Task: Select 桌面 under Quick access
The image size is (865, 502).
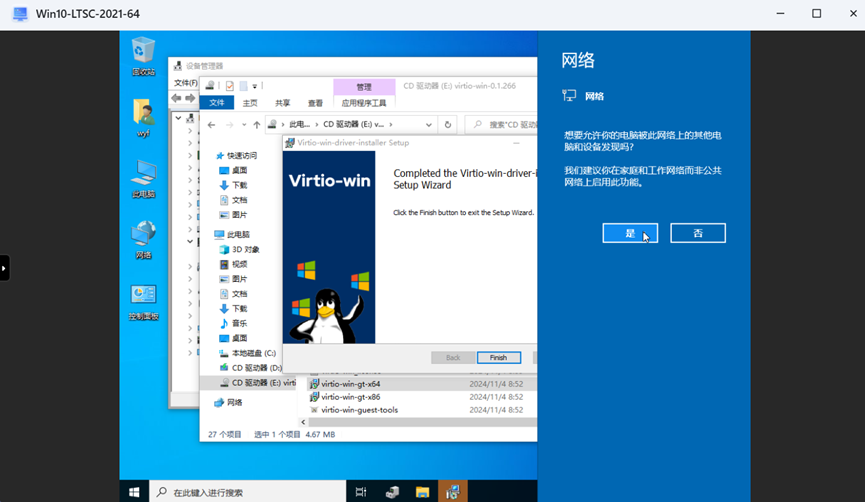Action: (233, 170)
